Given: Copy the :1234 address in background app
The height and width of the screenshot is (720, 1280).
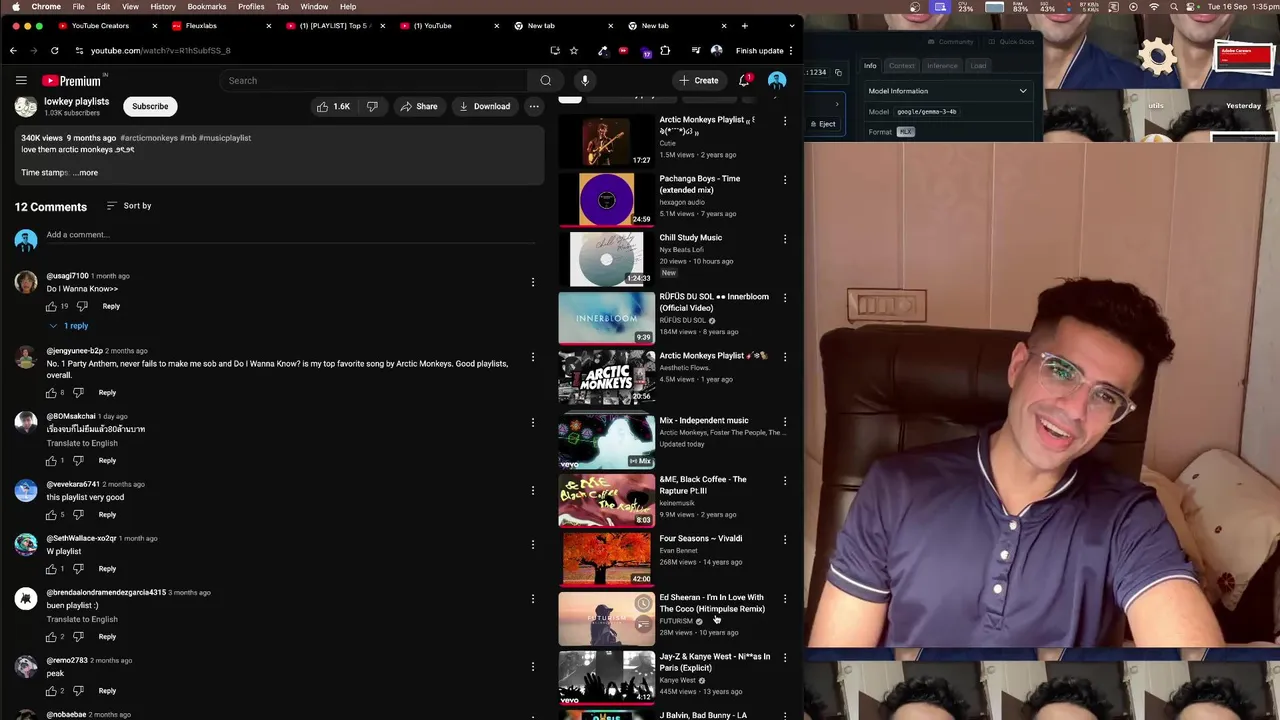Looking at the screenshot, I should 838,72.
